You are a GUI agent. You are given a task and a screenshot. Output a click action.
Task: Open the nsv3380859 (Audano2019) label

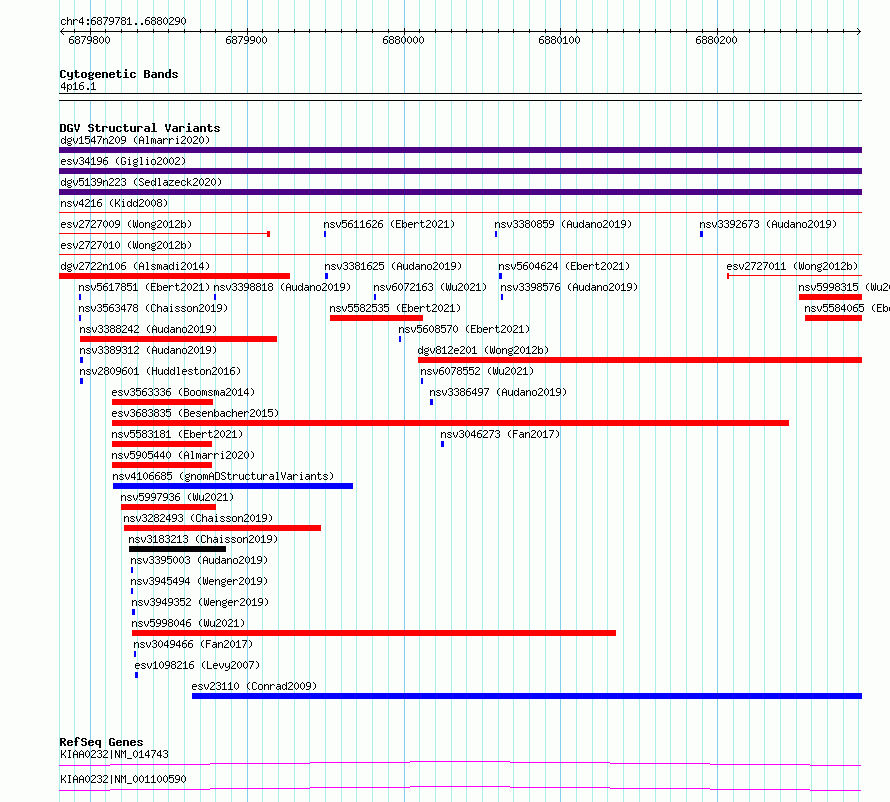(563, 224)
